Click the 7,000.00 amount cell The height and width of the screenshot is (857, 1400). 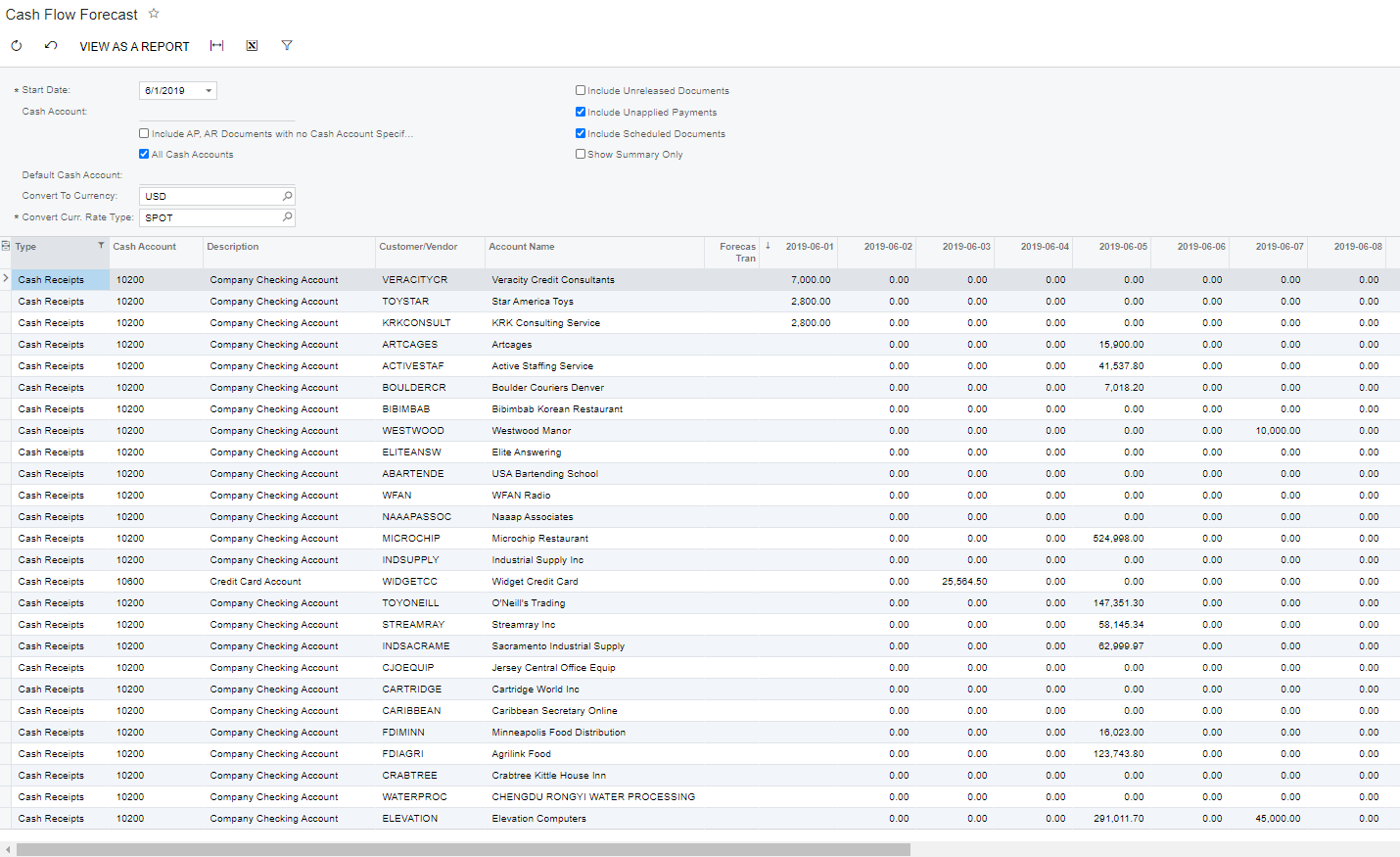tap(798, 280)
